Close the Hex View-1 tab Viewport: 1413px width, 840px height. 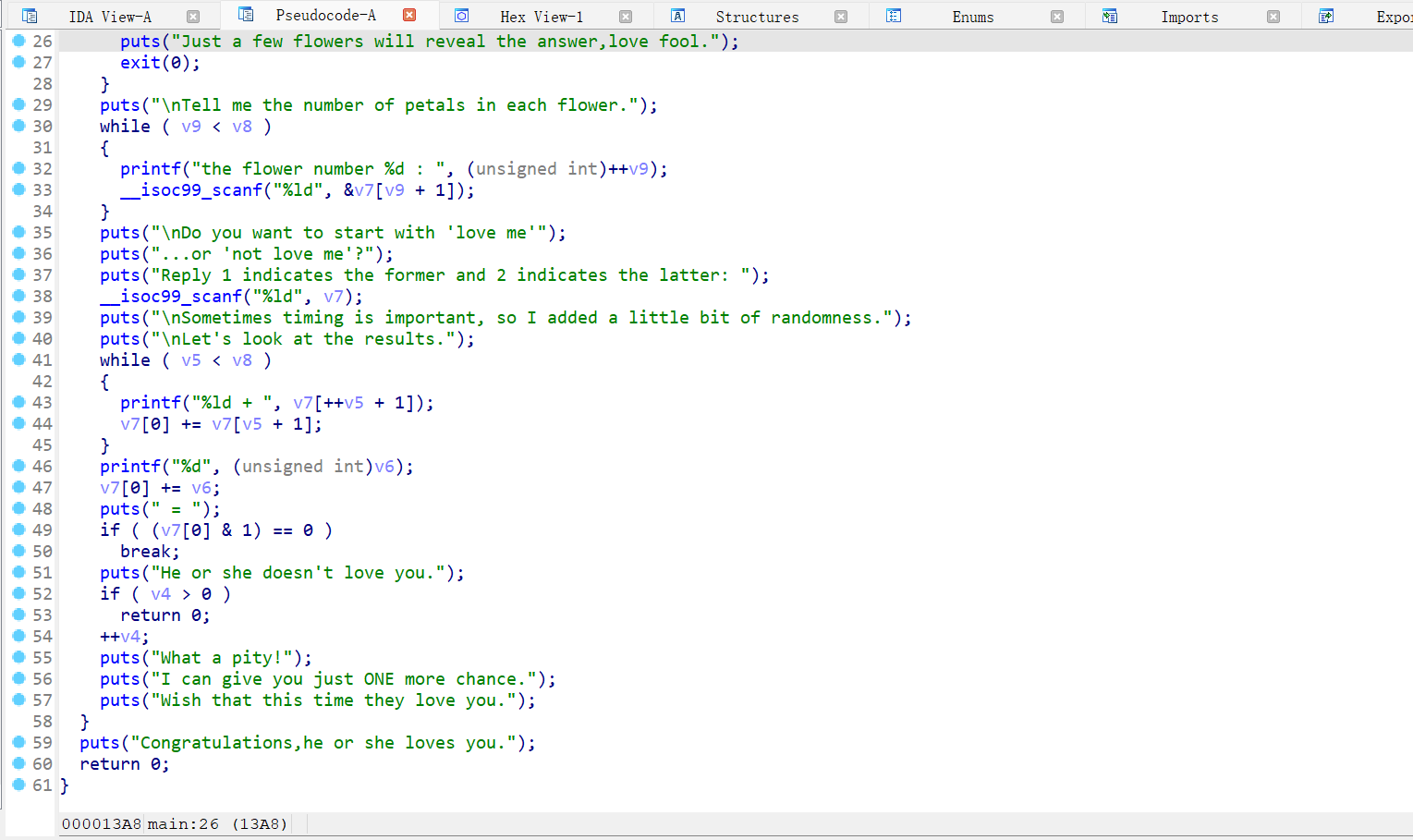[x=626, y=17]
